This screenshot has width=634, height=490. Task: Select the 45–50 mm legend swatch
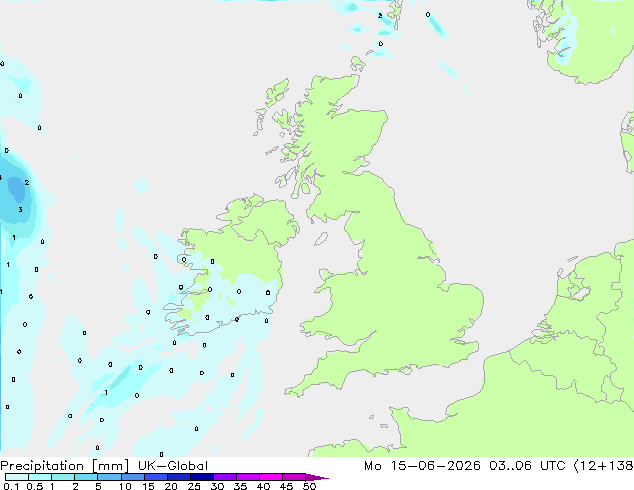(x=294, y=477)
